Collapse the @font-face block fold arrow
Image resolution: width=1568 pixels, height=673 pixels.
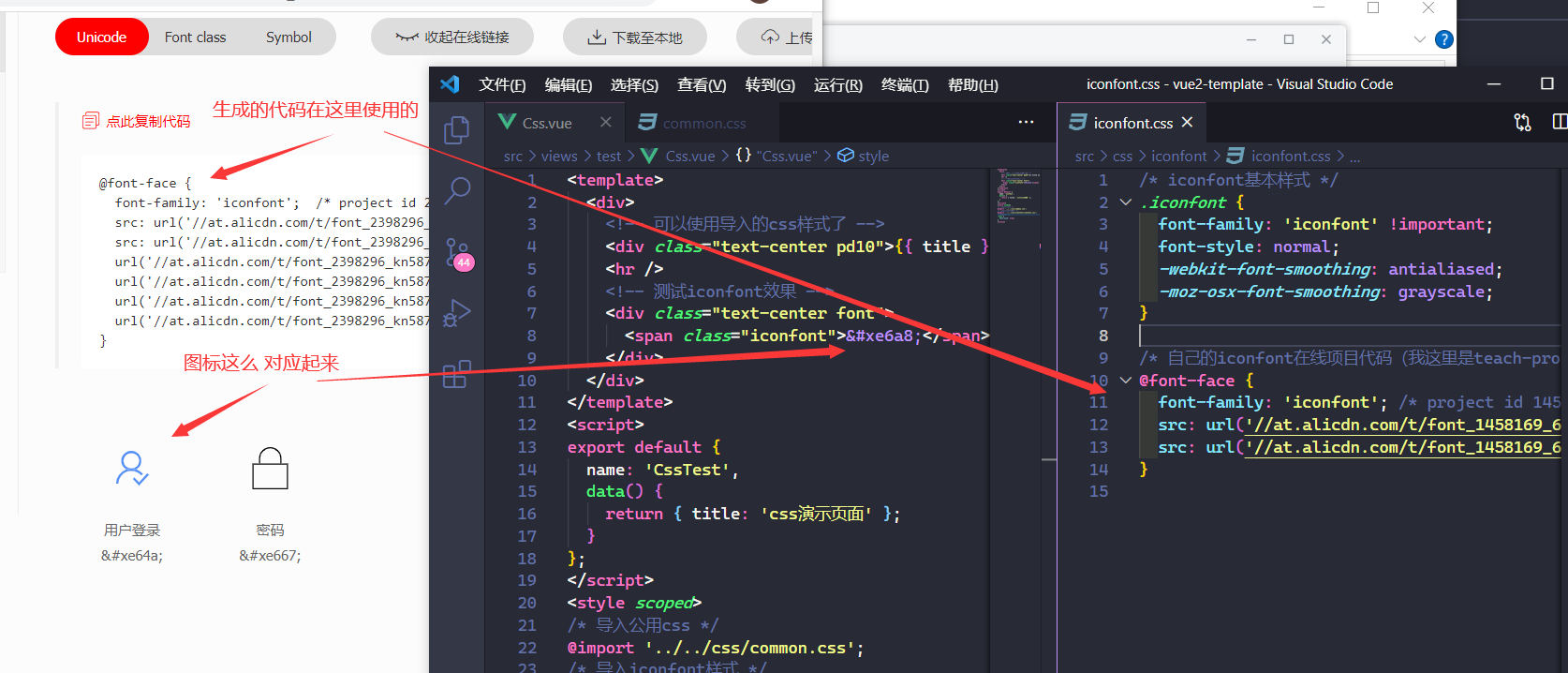(x=1126, y=381)
